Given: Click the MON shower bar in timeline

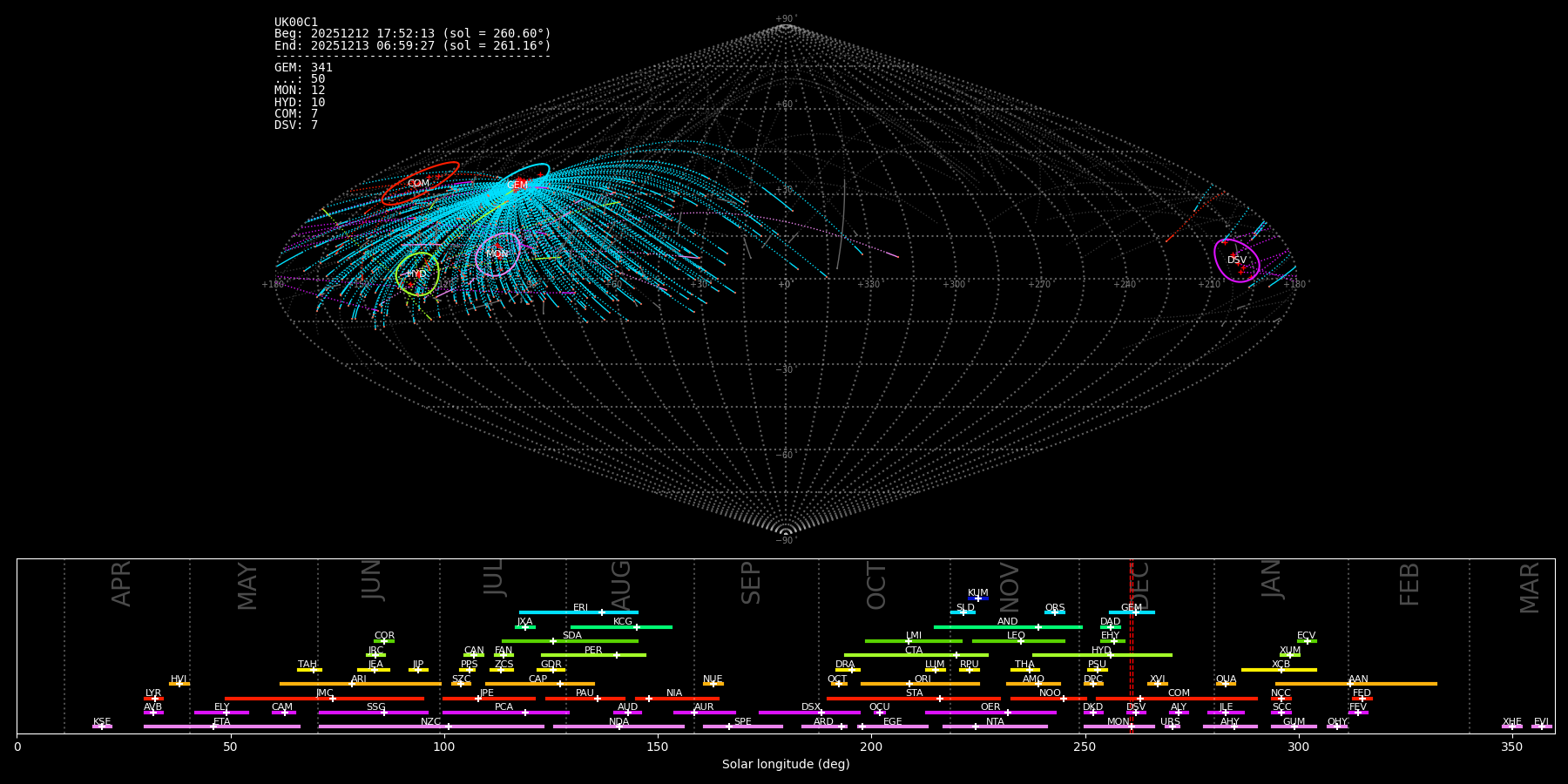Looking at the screenshot, I should (1119, 727).
